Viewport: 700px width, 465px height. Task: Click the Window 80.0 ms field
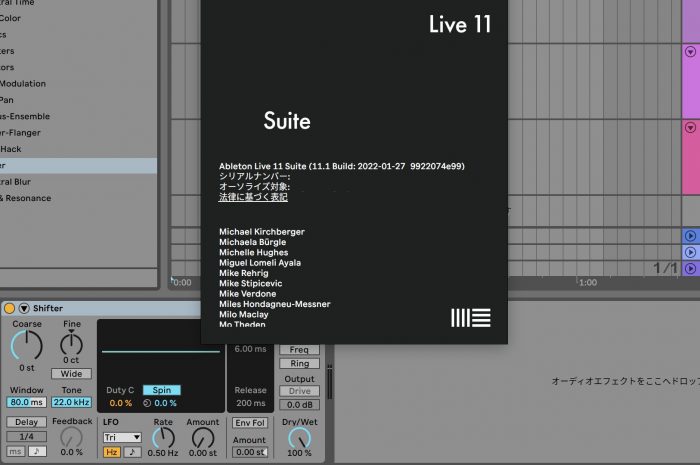pyautogui.click(x=27, y=402)
